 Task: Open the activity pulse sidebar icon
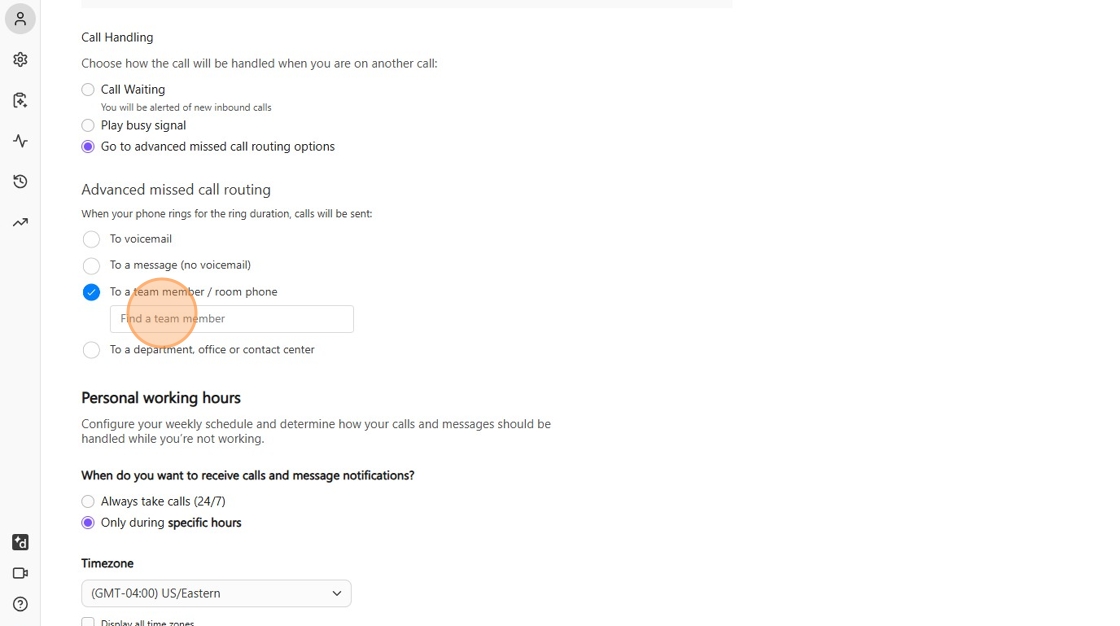coord(20,141)
